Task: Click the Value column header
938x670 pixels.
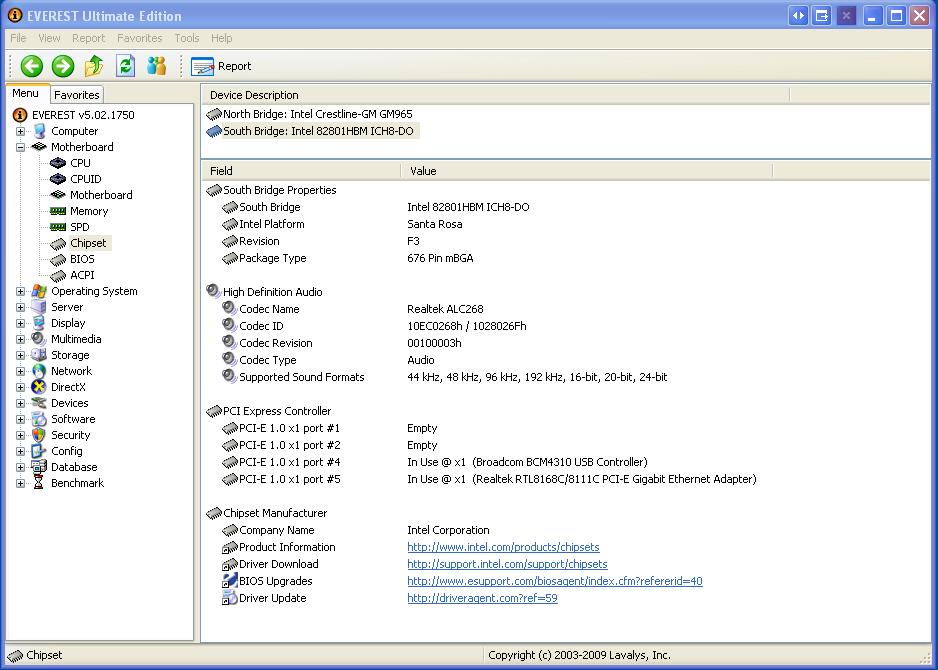Action: (x=586, y=171)
